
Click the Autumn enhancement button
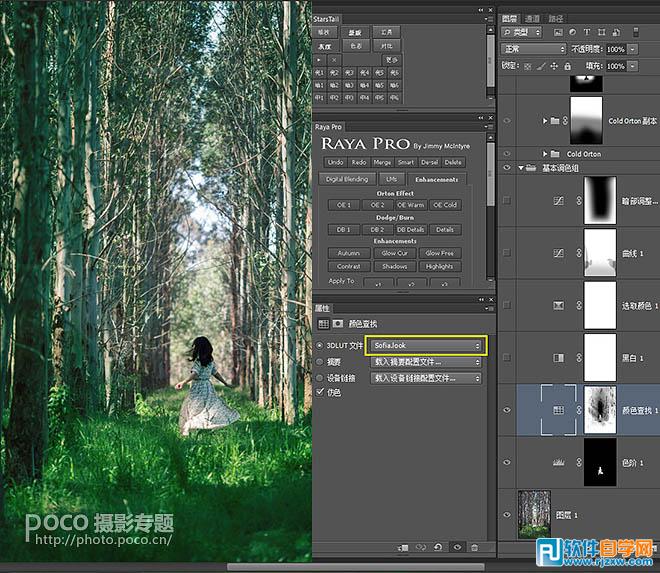(x=349, y=253)
